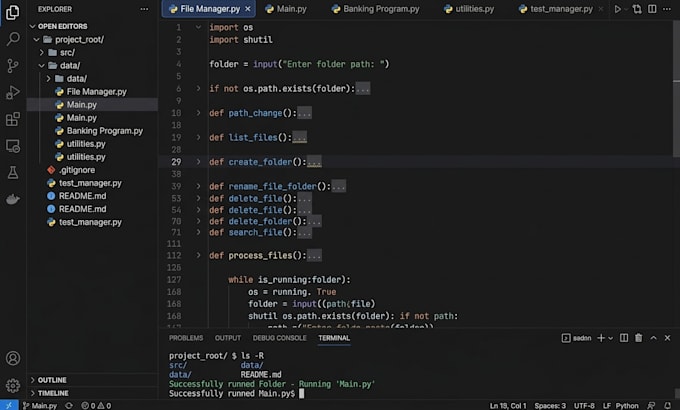Change indentation via Spaces: 3
This screenshot has height=410, width=680.
(x=550, y=406)
